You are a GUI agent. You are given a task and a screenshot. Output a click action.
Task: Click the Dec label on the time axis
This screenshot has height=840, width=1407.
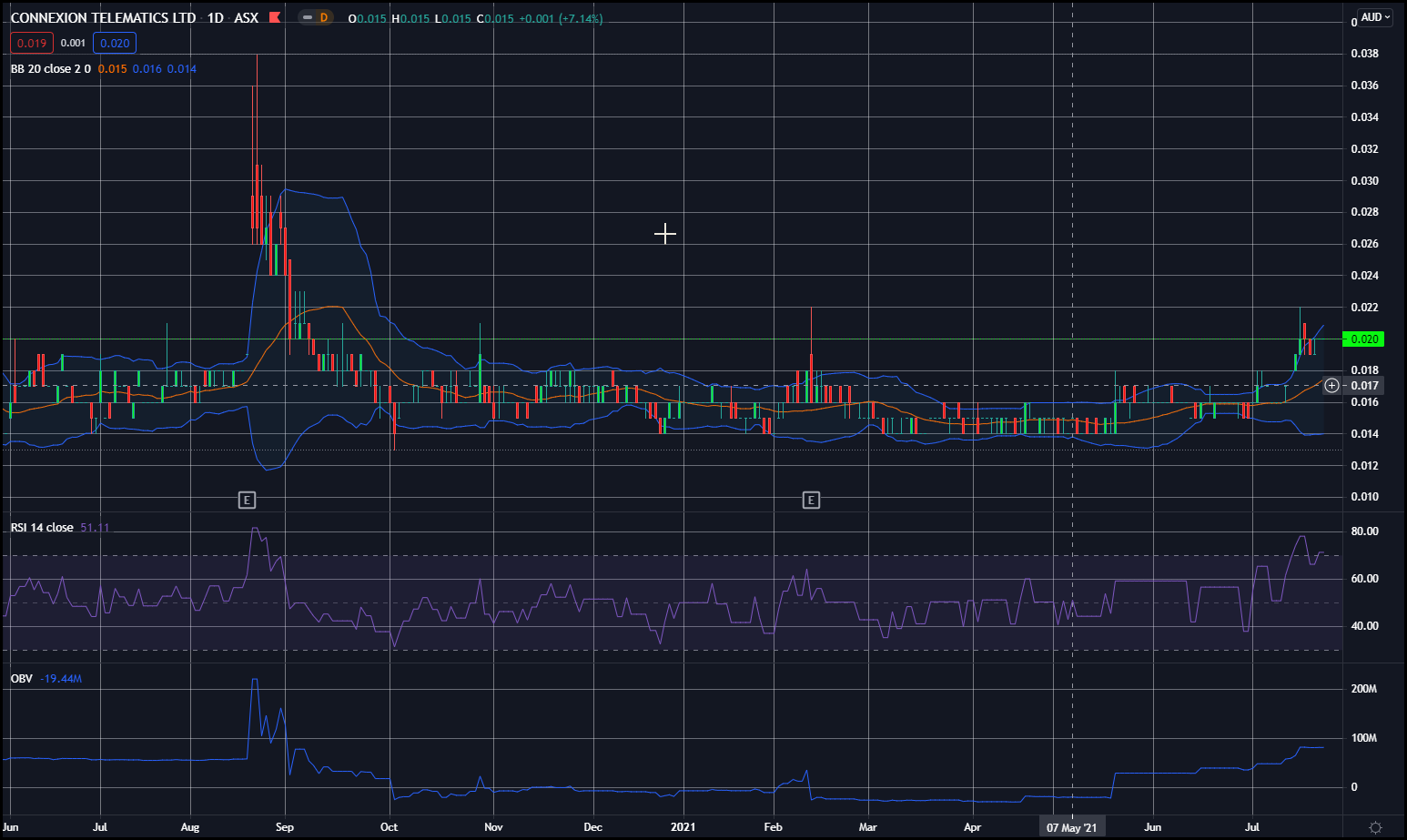pos(592,827)
